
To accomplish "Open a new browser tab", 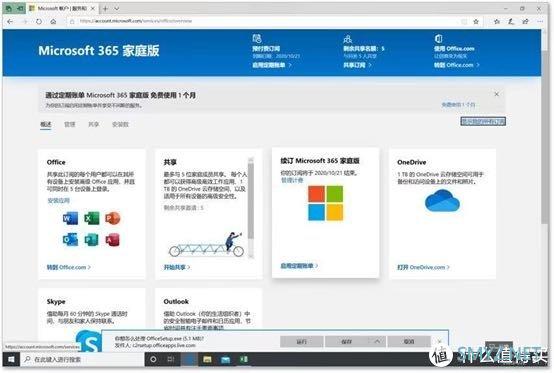I will point(105,8).
